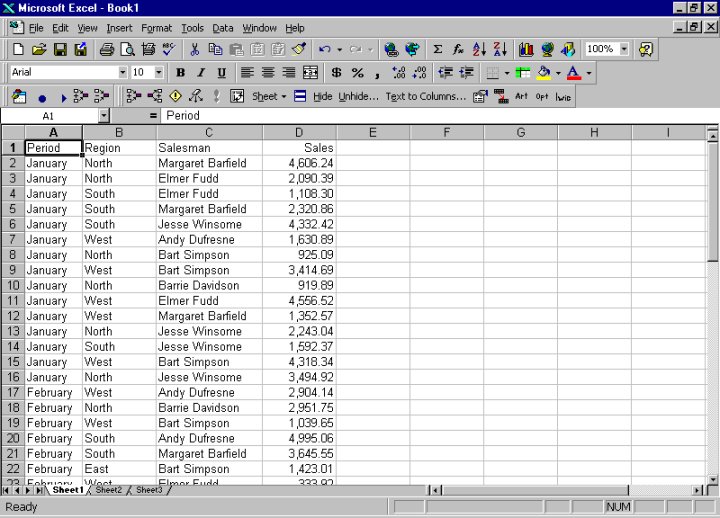720x518 pixels.
Task: Toggle align right
Action: (289, 73)
